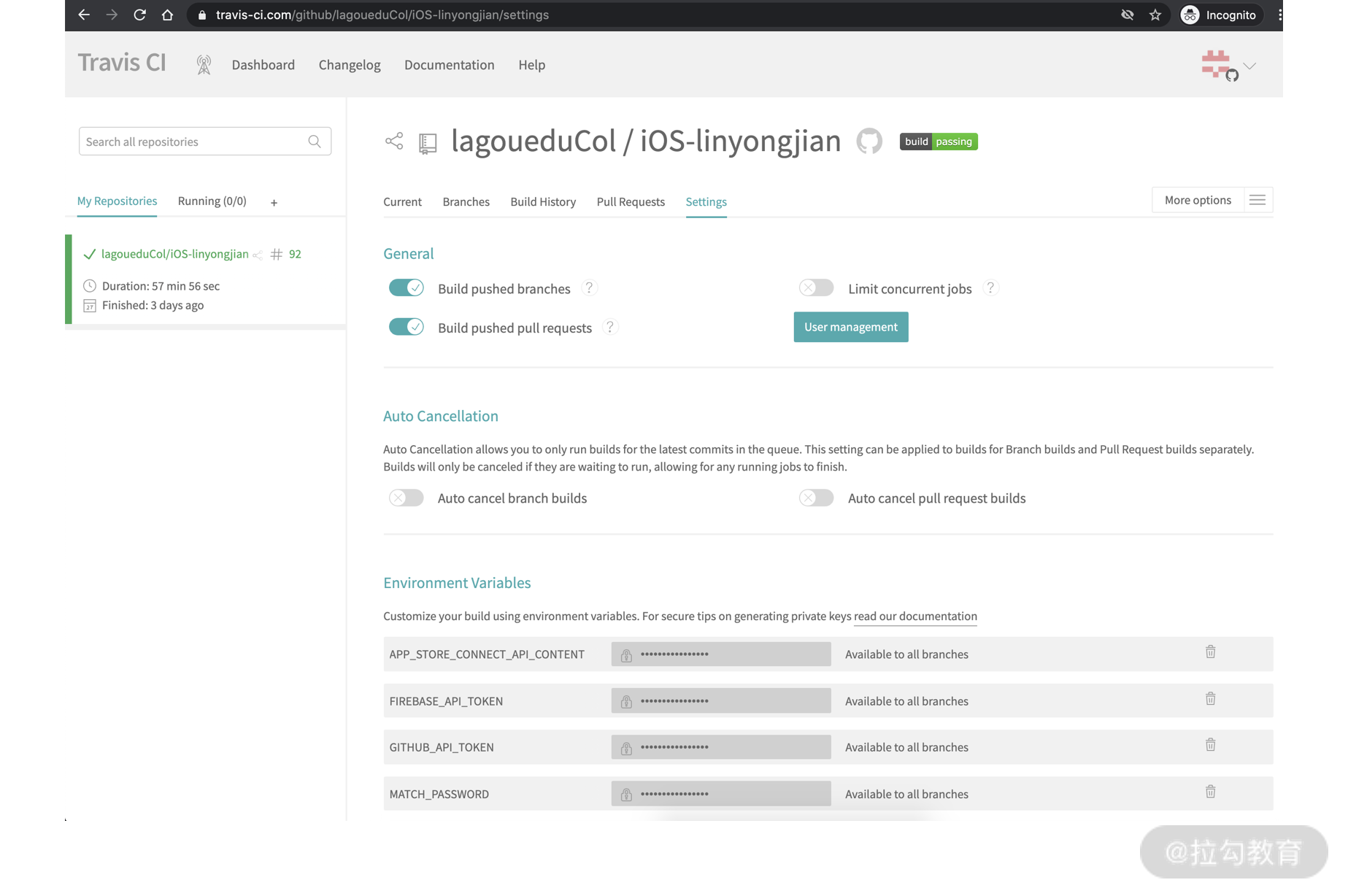Click the repository search magnifier icon
Screen dimensions: 1348x896
315,142
